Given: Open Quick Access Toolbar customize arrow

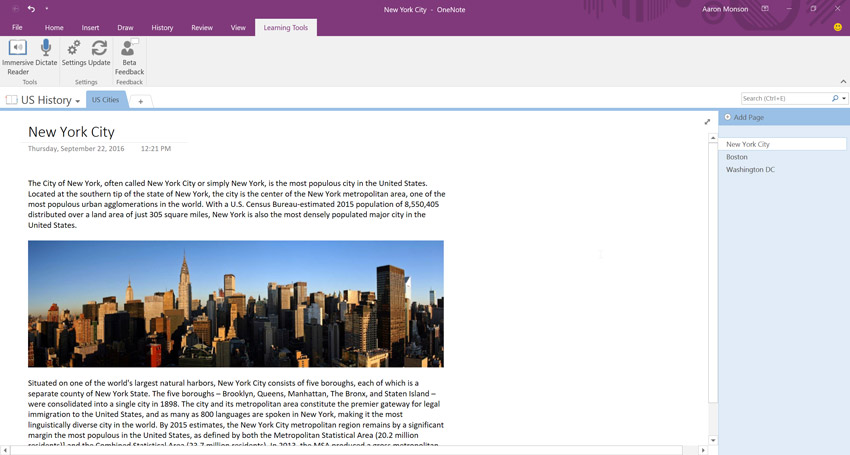Looking at the screenshot, I should 47,9.
